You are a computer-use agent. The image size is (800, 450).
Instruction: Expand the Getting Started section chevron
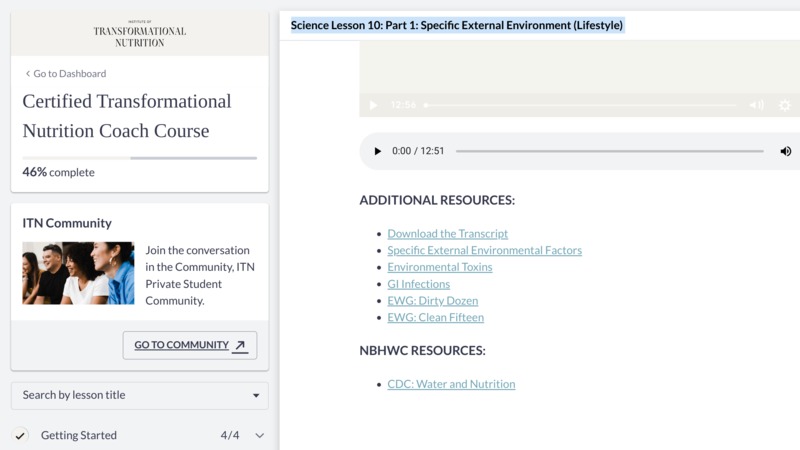tap(260, 435)
